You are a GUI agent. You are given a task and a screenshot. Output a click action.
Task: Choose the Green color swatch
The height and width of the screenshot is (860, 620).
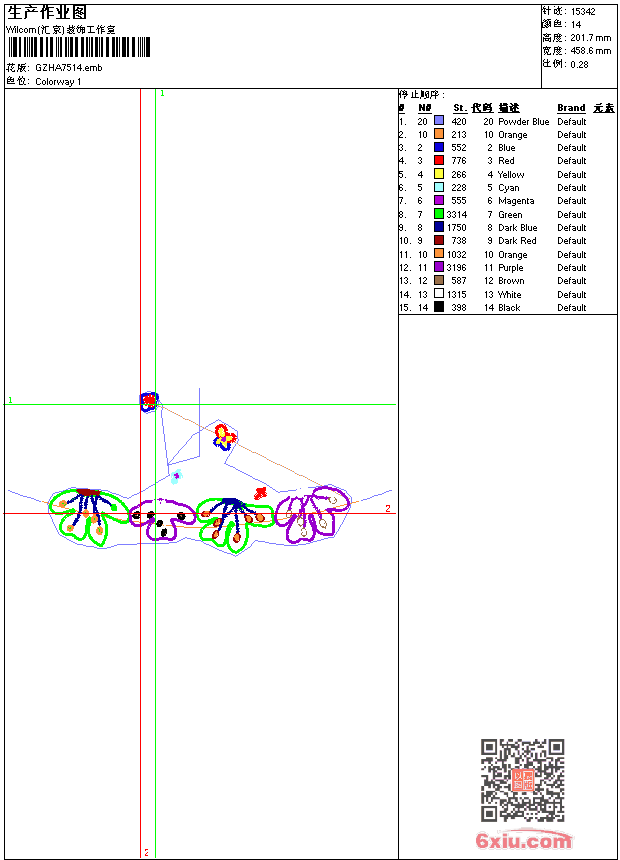click(x=439, y=214)
